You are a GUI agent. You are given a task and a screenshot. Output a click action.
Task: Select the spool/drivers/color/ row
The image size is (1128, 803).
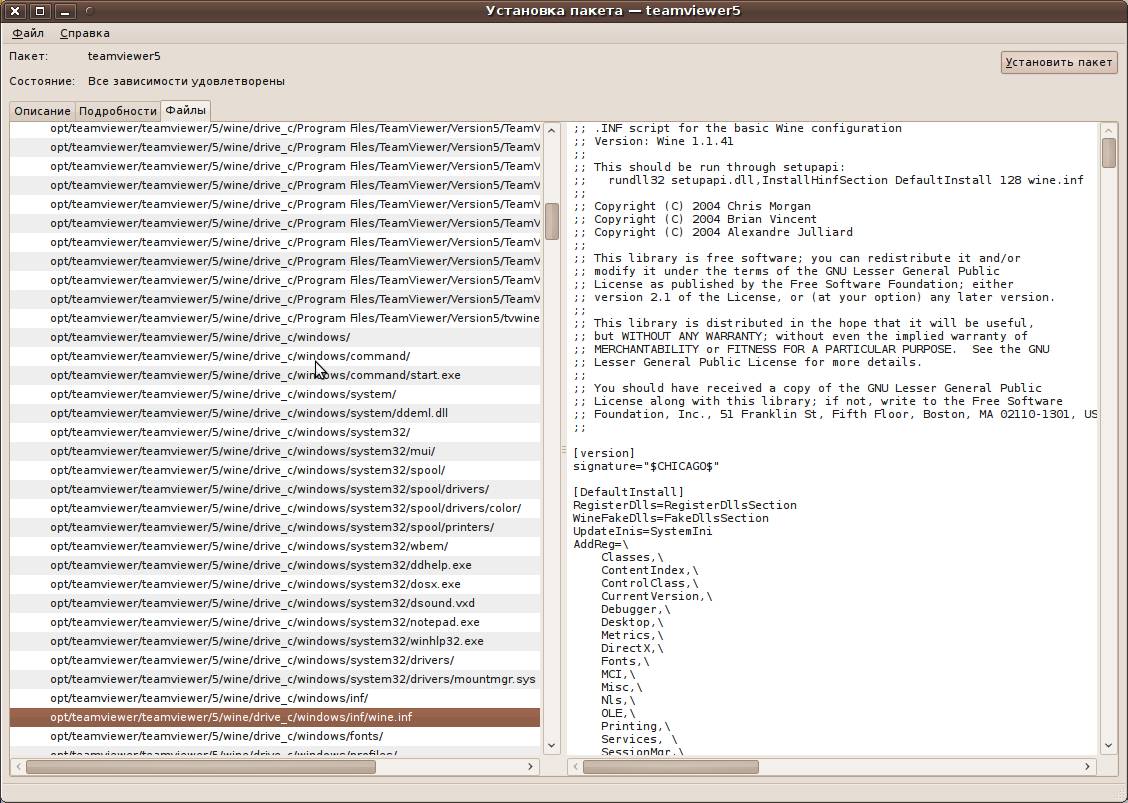pyautogui.click(x=275, y=508)
